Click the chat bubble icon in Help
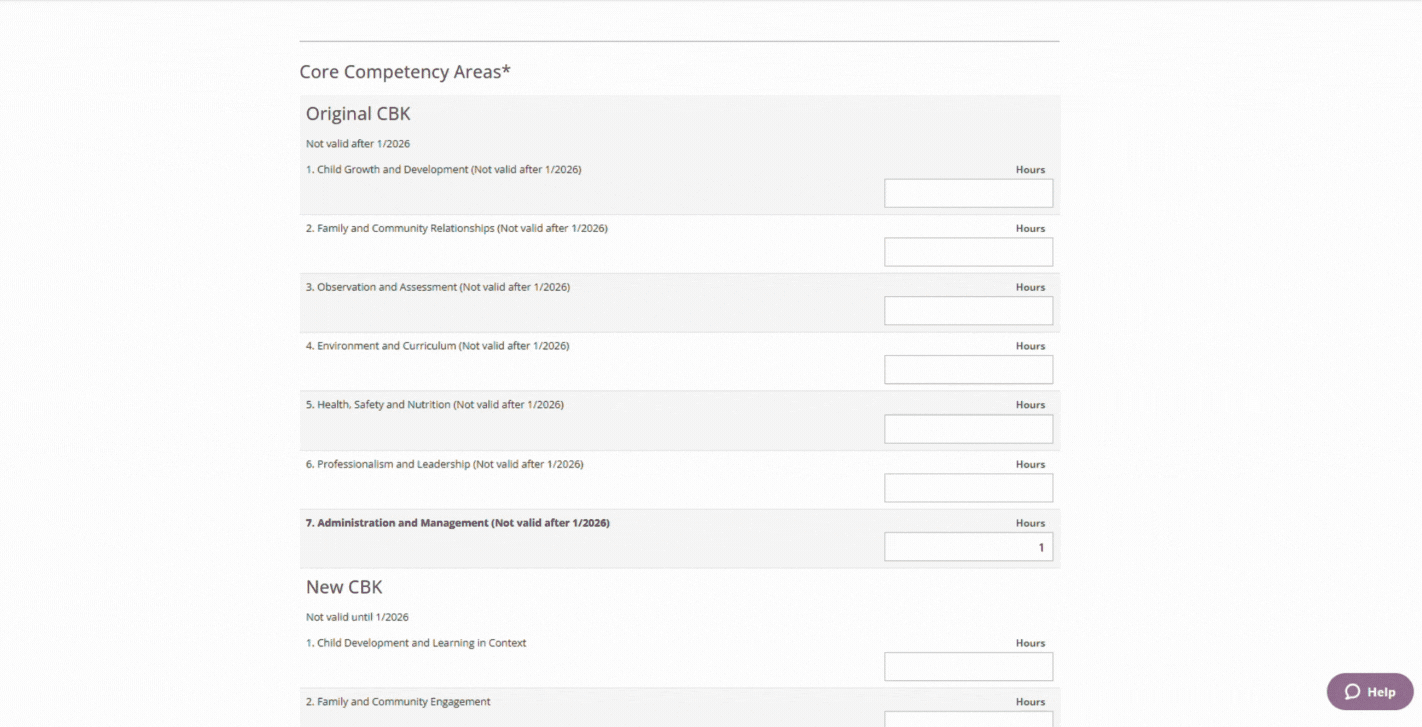This screenshot has width=1422, height=727. (1352, 692)
